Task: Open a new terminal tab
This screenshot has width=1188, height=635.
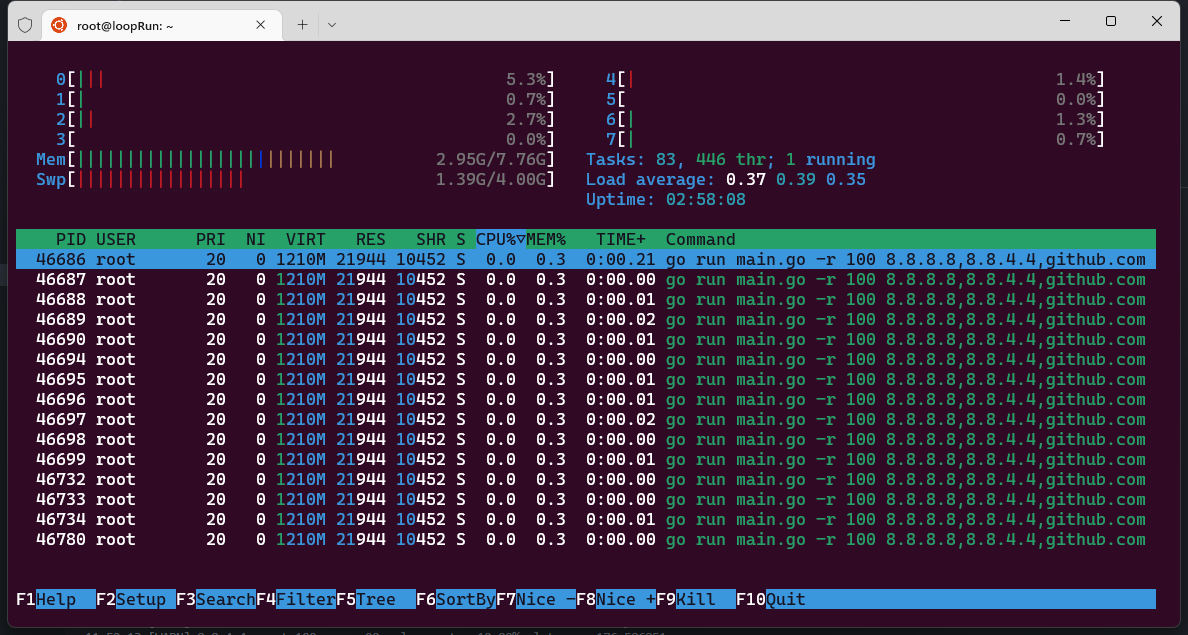Action: (302, 25)
